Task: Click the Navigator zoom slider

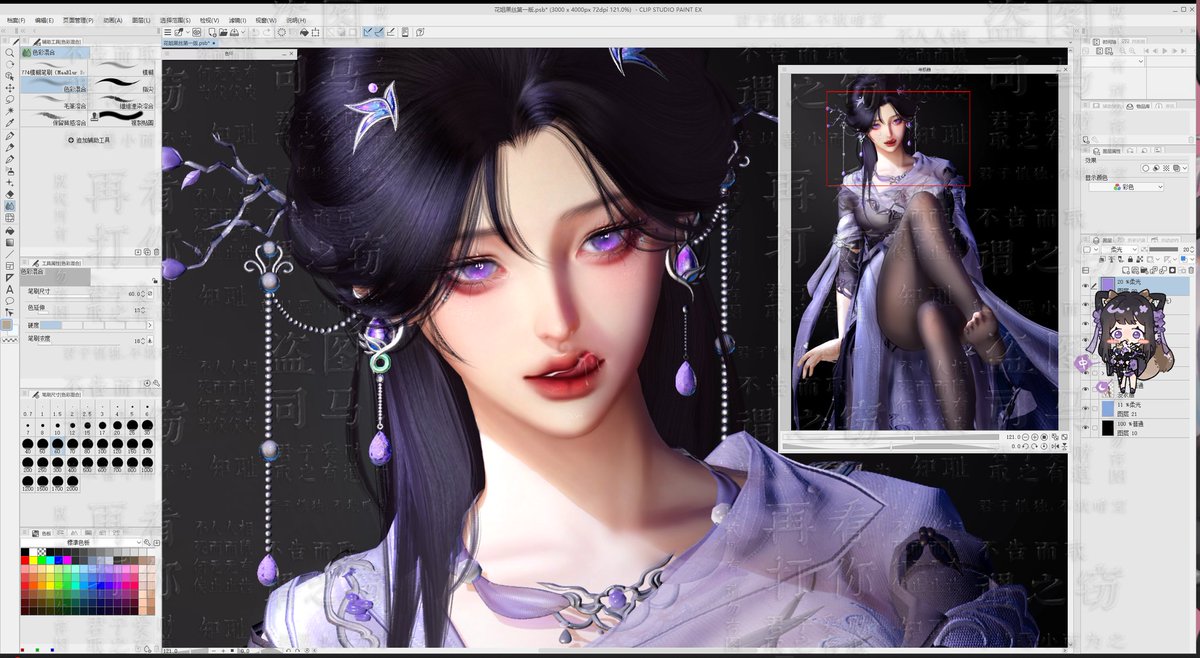Action: (890, 437)
